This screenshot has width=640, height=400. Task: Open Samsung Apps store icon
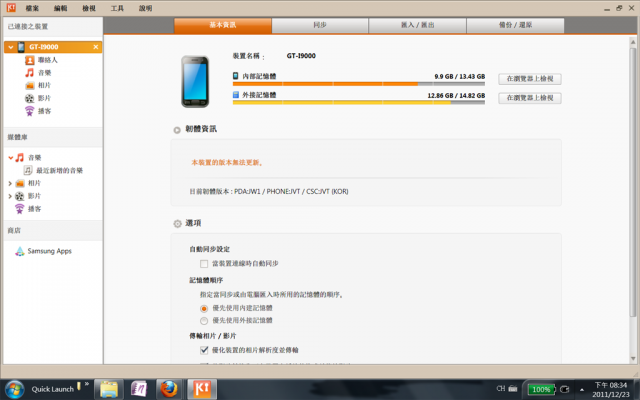tap(20, 251)
